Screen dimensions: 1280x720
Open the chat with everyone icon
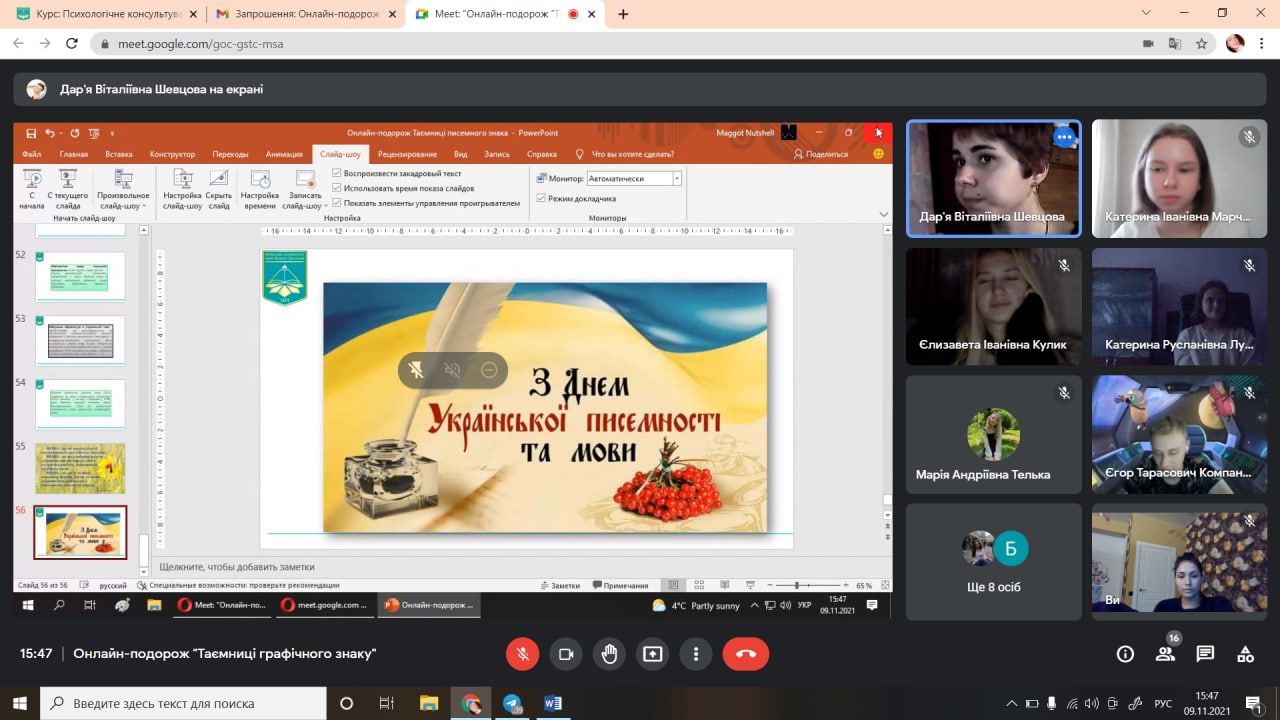[x=1205, y=654]
